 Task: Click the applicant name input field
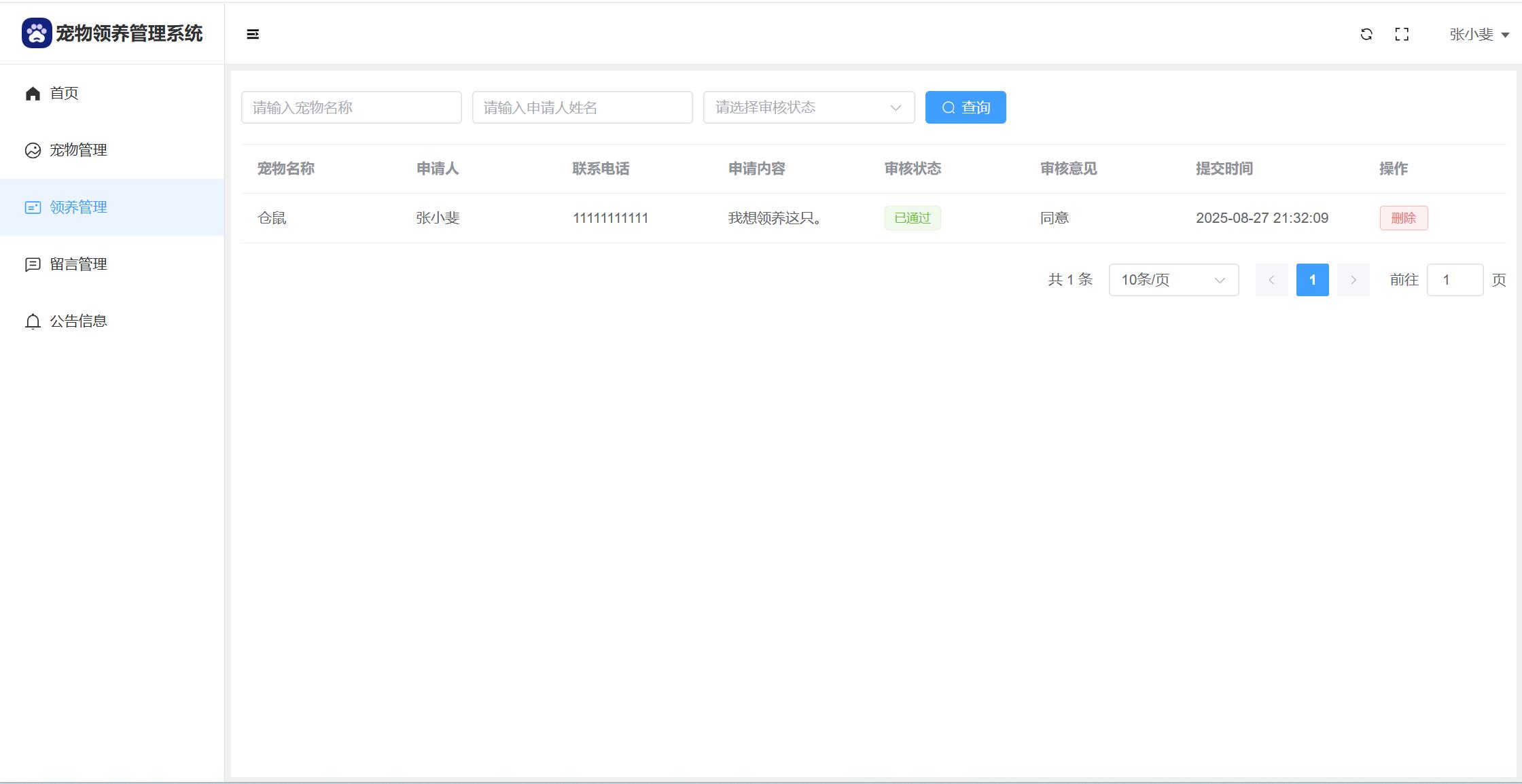tap(582, 107)
